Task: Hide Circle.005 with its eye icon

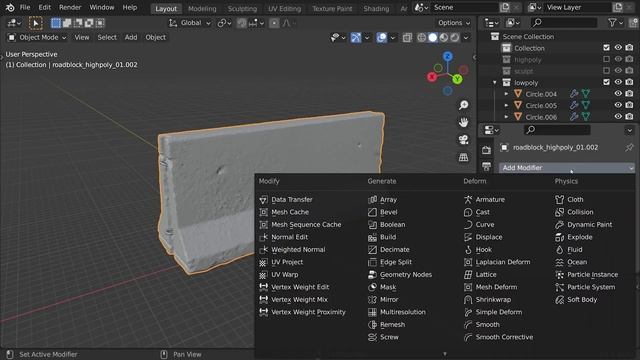Action: click(x=618, y=105)
